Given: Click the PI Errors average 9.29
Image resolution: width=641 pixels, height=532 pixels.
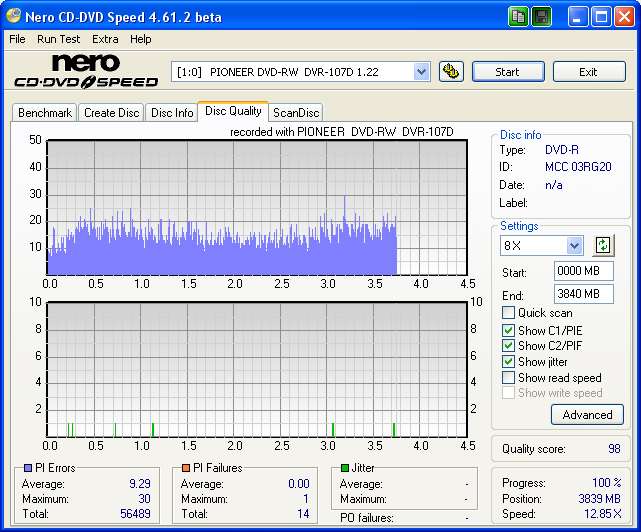Looking at the screenshot, I should pos(140,484).
